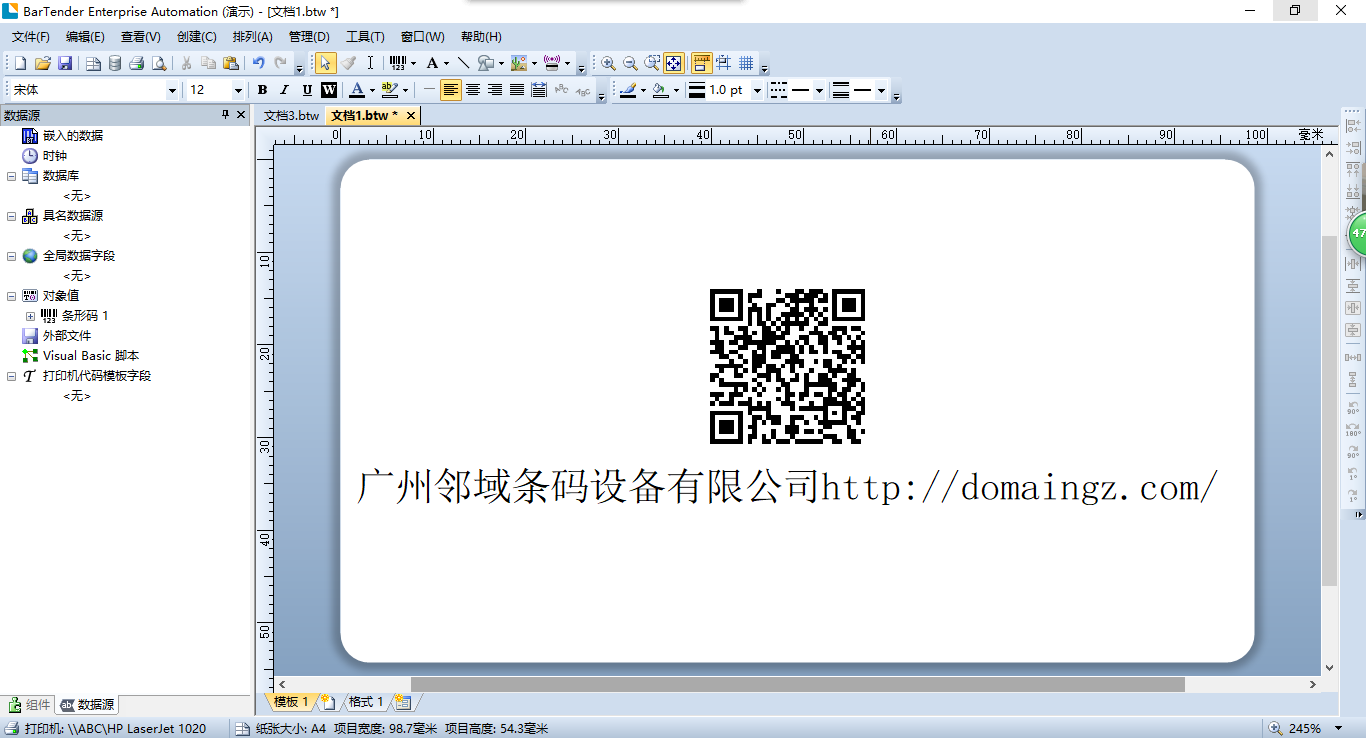Open the font name dropdown showing 宋体

[172, 90]
